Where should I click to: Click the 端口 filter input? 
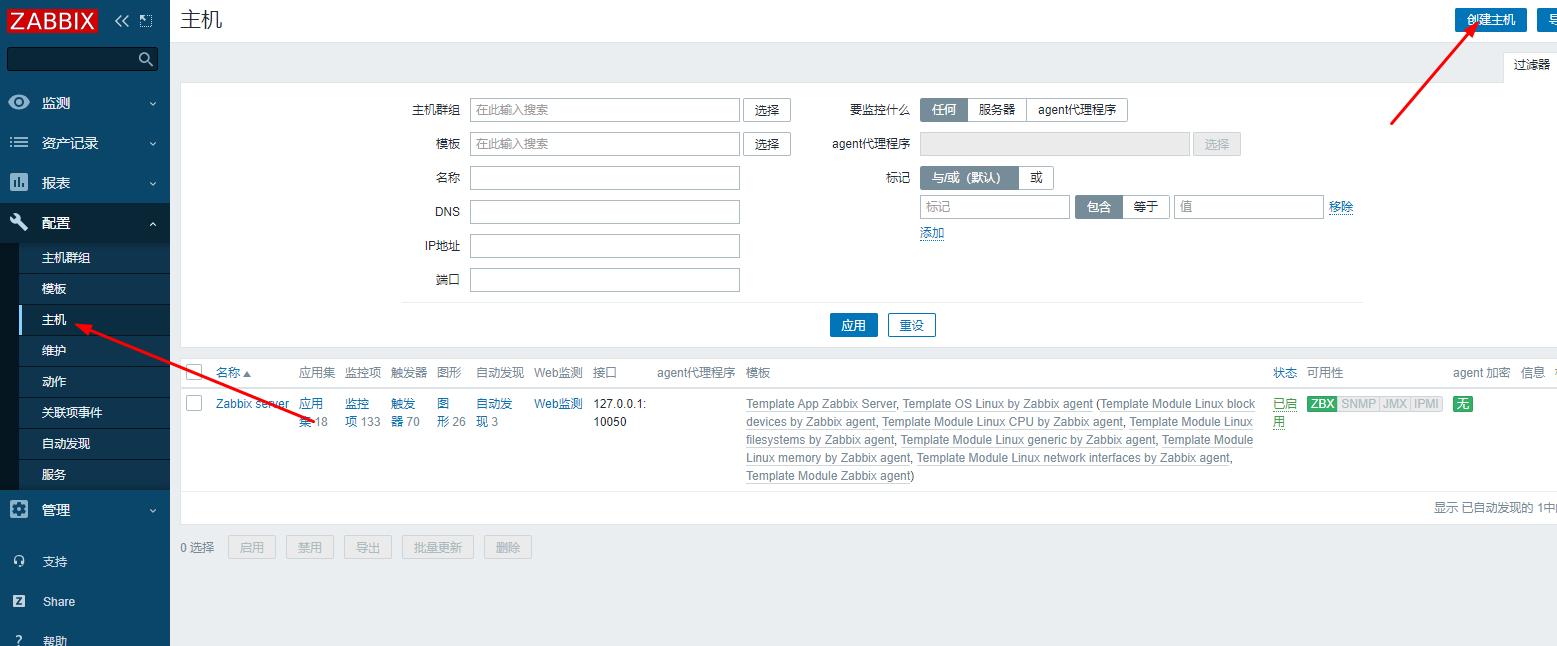(605, 280)
